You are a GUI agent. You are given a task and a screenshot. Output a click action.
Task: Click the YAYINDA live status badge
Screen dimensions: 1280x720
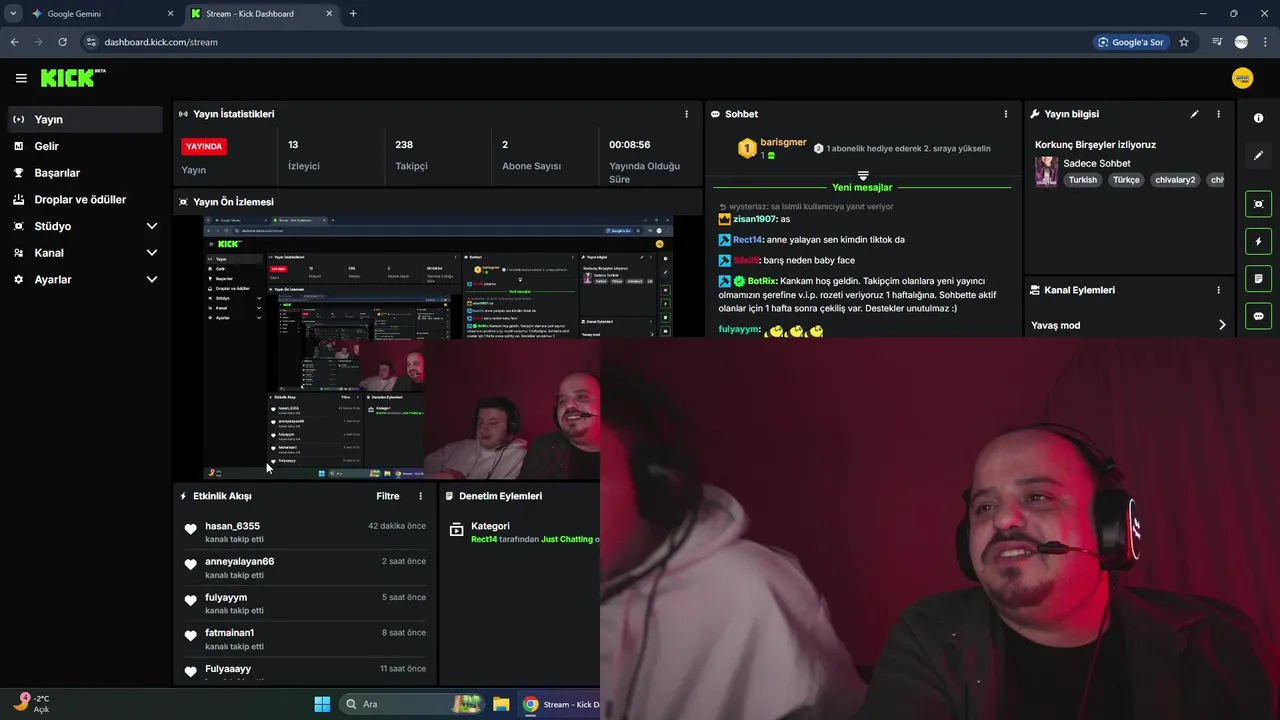[x=204, y=146]
